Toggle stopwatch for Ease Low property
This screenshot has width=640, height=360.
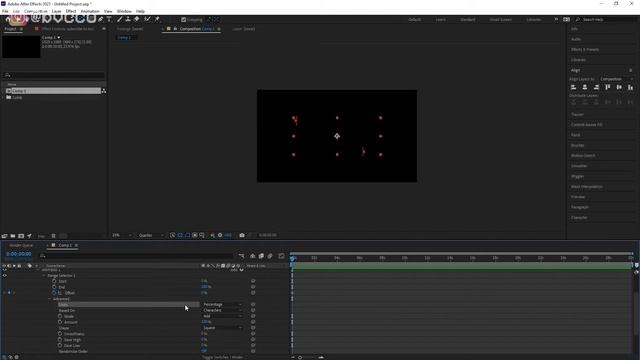pyautogui.click(x=60, y=345)
